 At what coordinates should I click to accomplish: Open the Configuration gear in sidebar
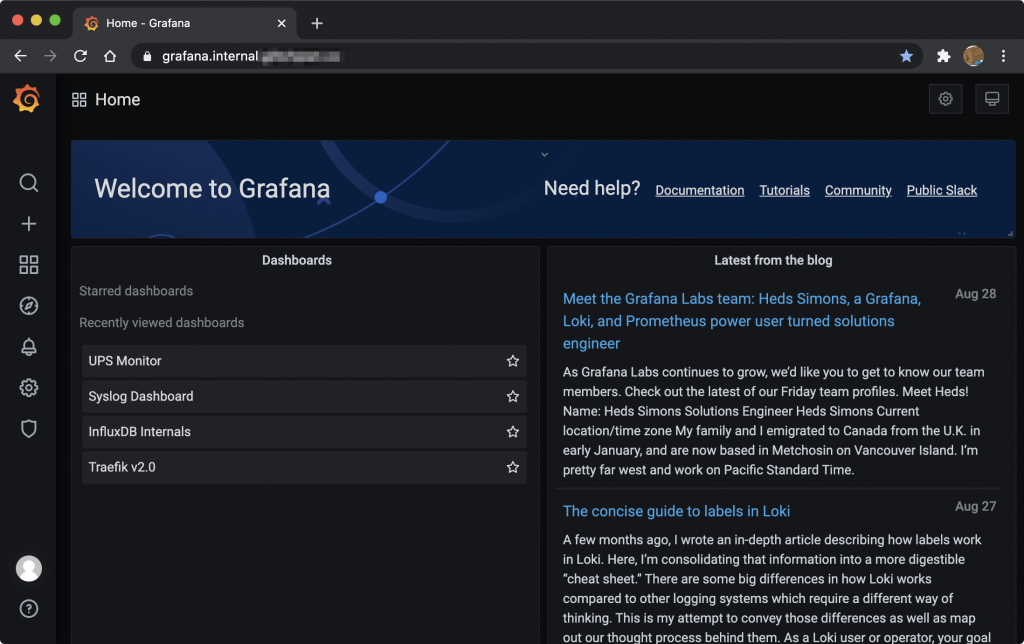point(29,388)
